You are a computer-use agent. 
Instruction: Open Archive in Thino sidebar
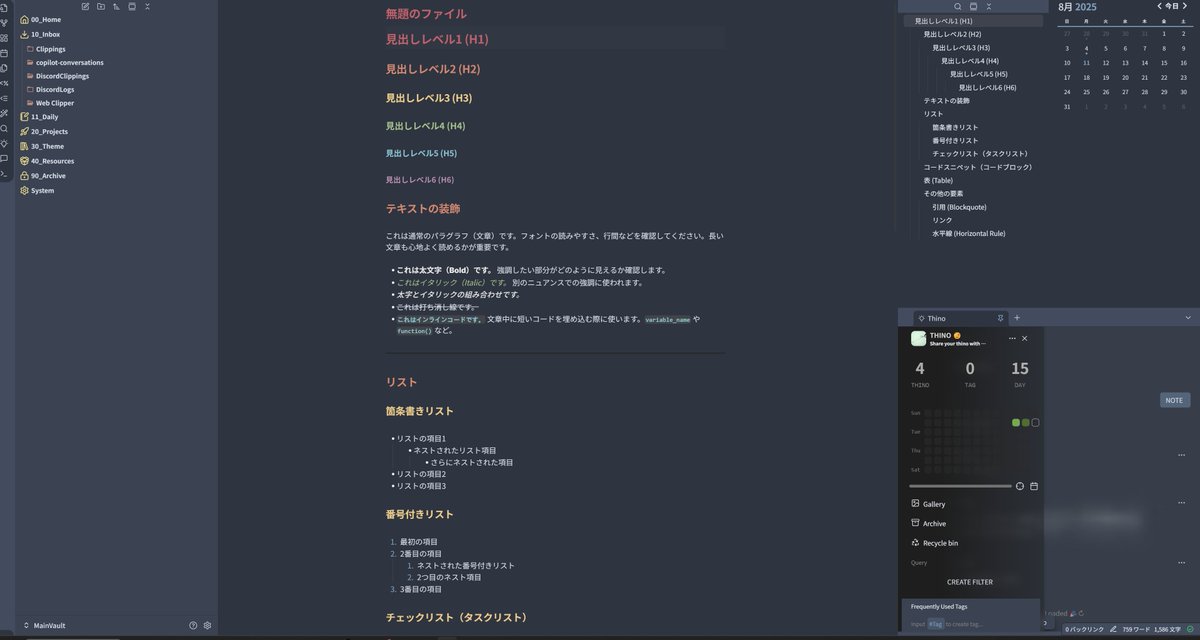point(928,523)
